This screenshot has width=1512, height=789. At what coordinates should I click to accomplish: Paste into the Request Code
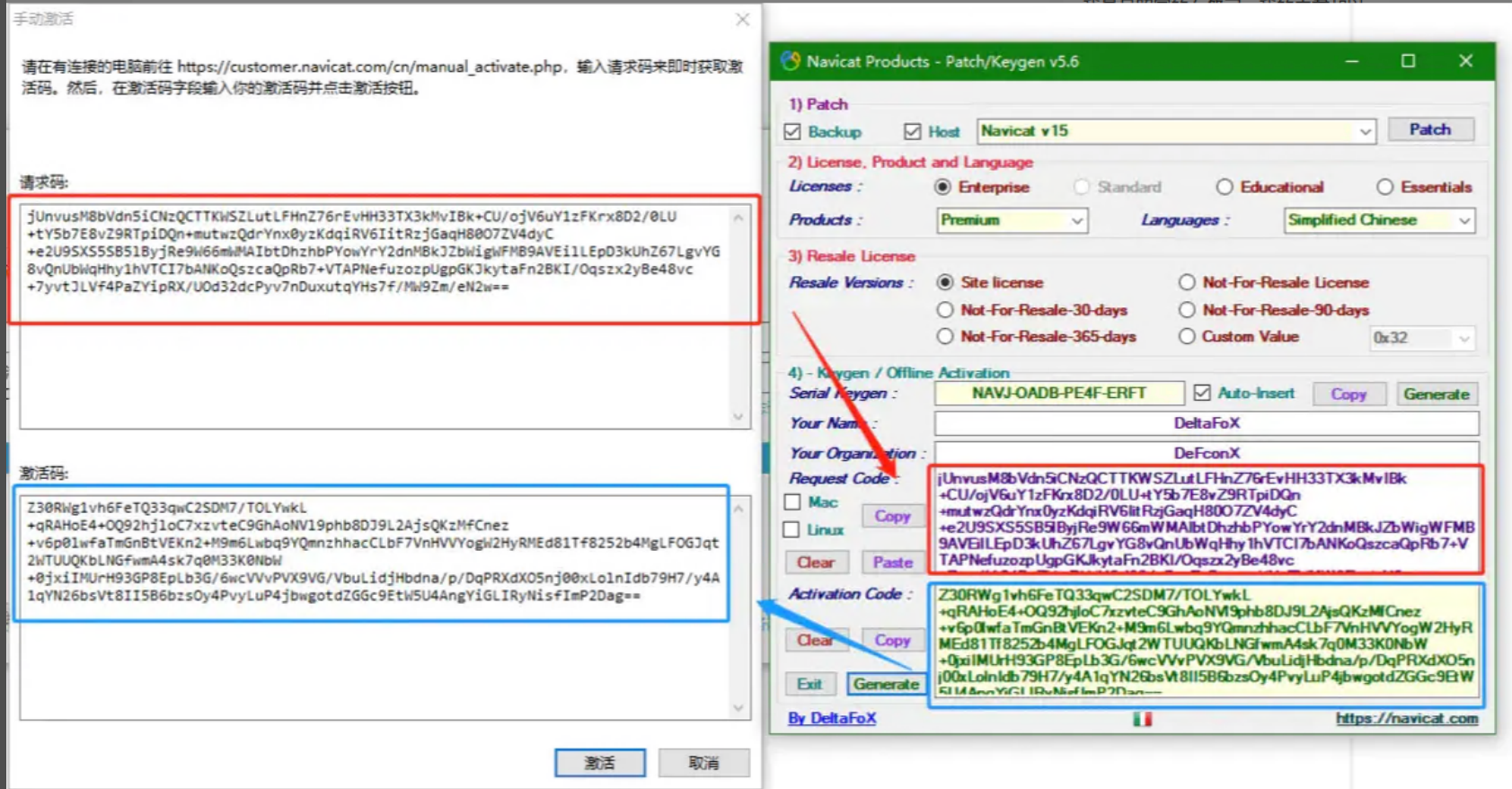click(893, 563)
